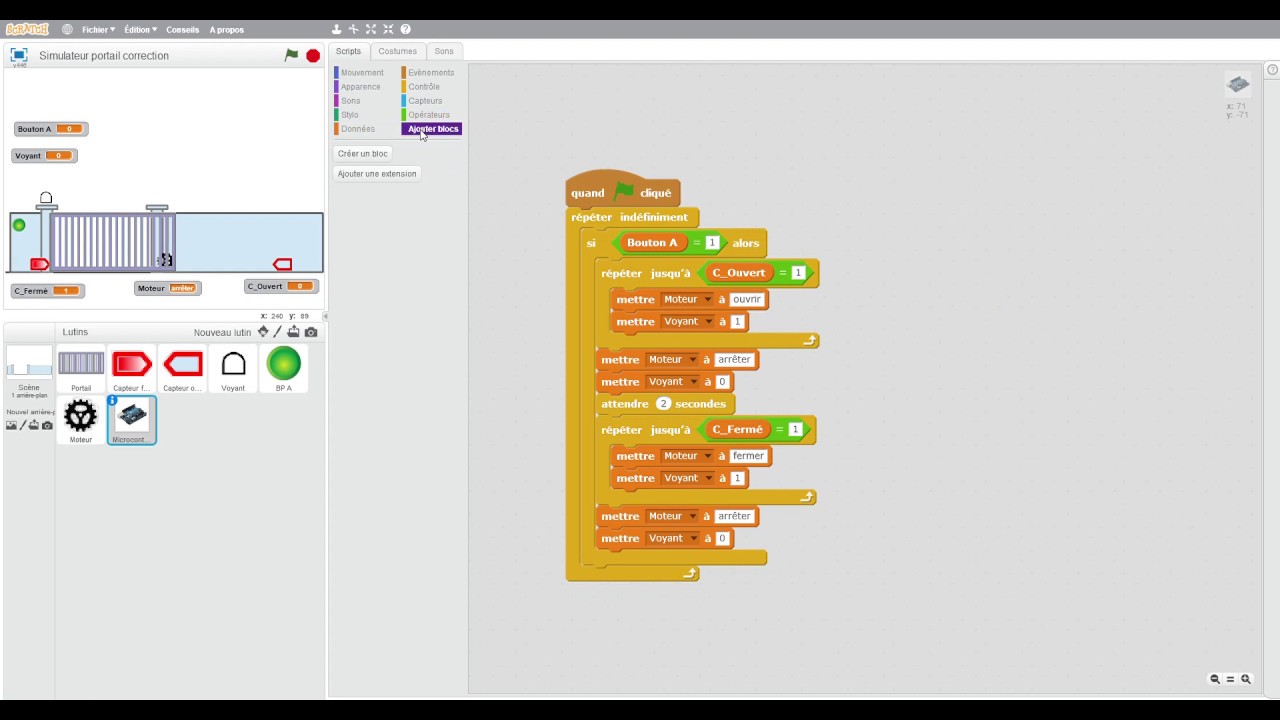Open the A propos menu
The width and height of the screenshot is (1280, 720).
(227, 29)
